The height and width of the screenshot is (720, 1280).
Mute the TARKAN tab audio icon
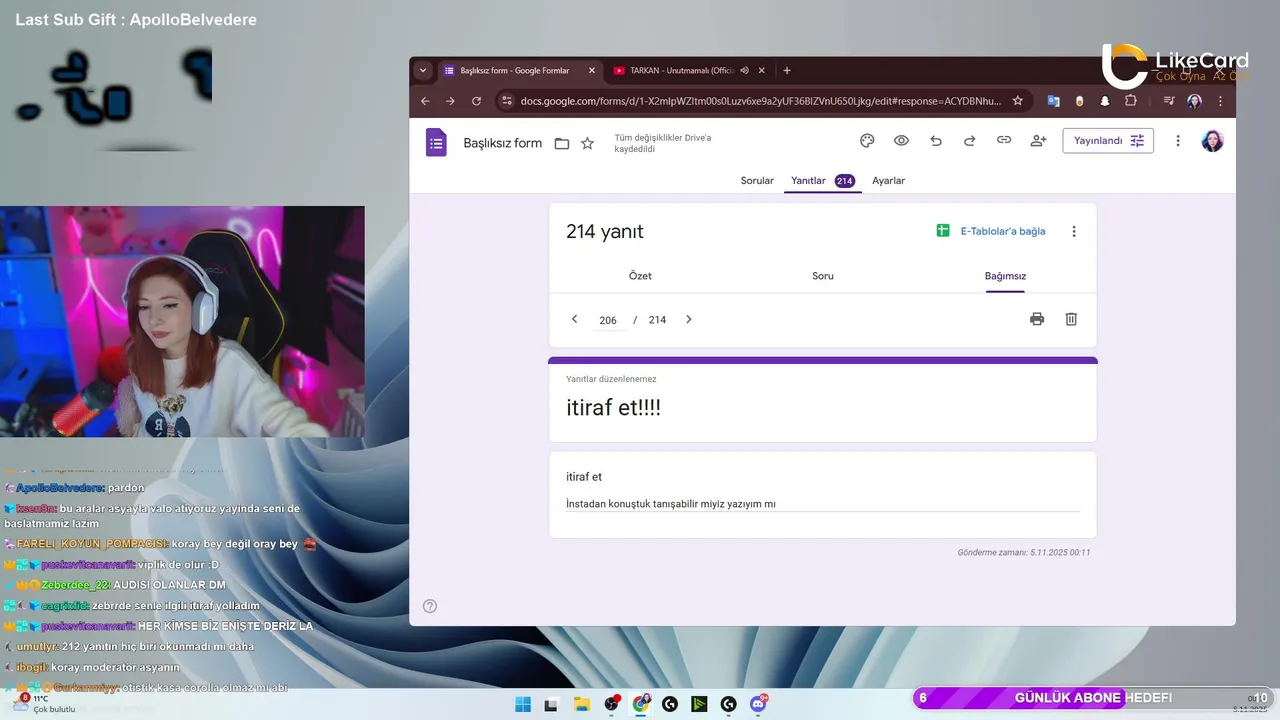click(744, 71)
